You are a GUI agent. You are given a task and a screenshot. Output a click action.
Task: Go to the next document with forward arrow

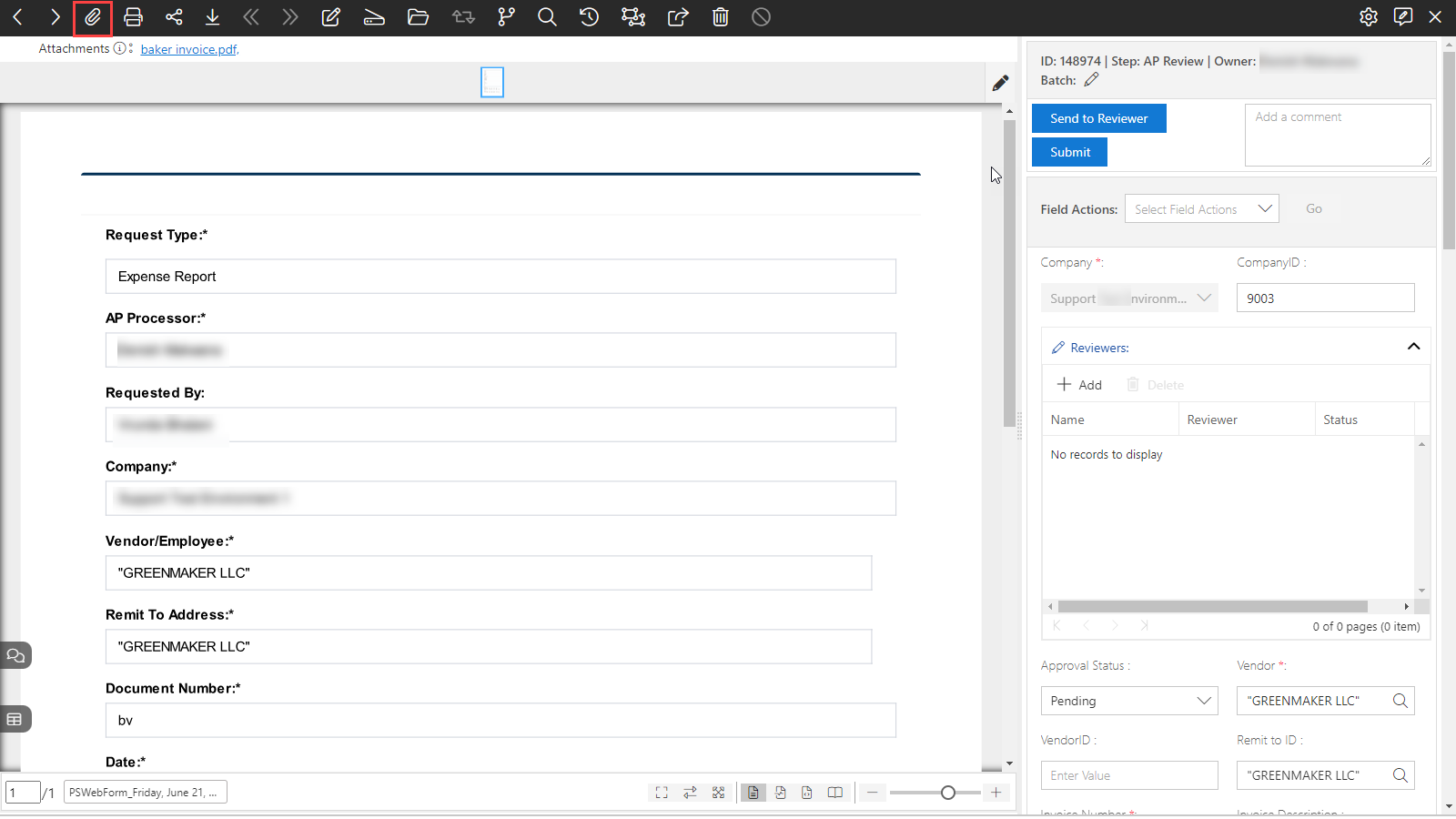coord(56,17)
